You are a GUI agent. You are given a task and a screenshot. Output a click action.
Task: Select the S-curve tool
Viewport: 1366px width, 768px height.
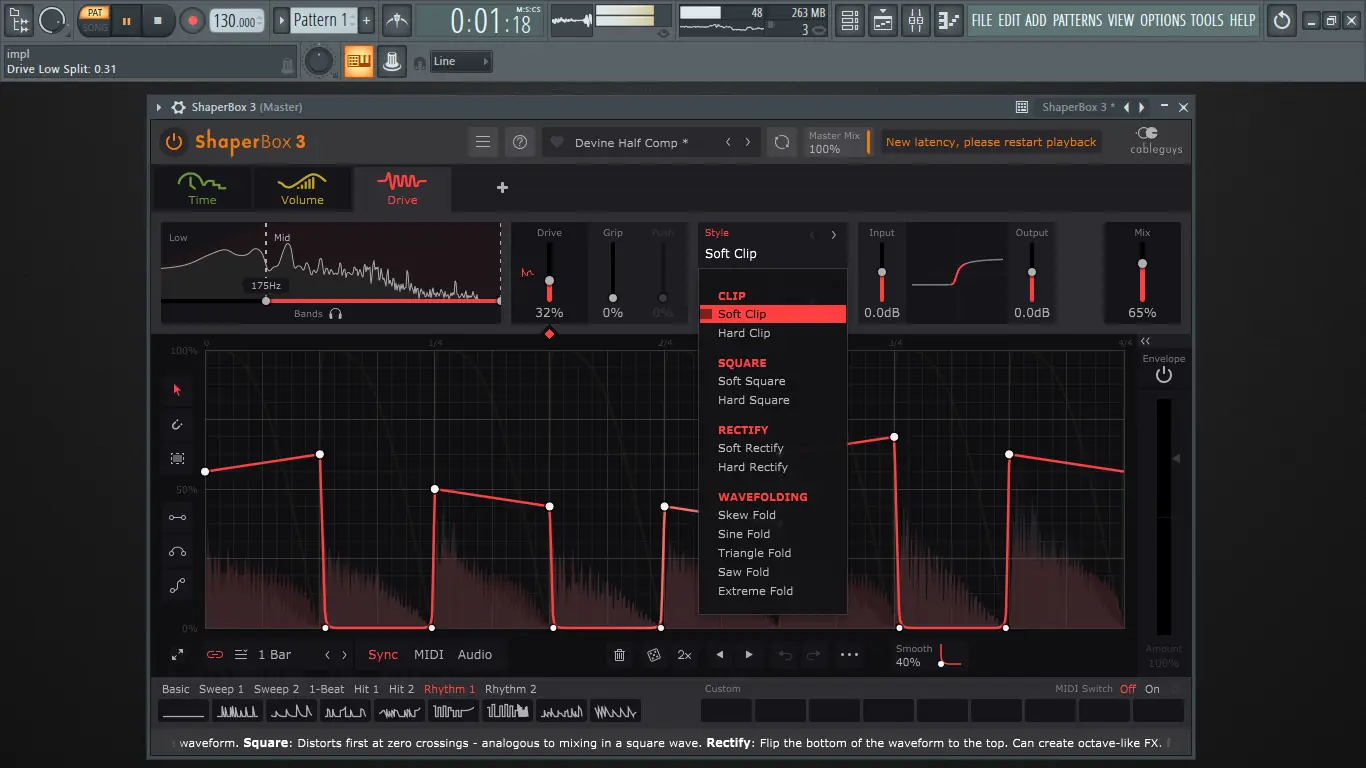pyautogui.click(x=177, y=586)
